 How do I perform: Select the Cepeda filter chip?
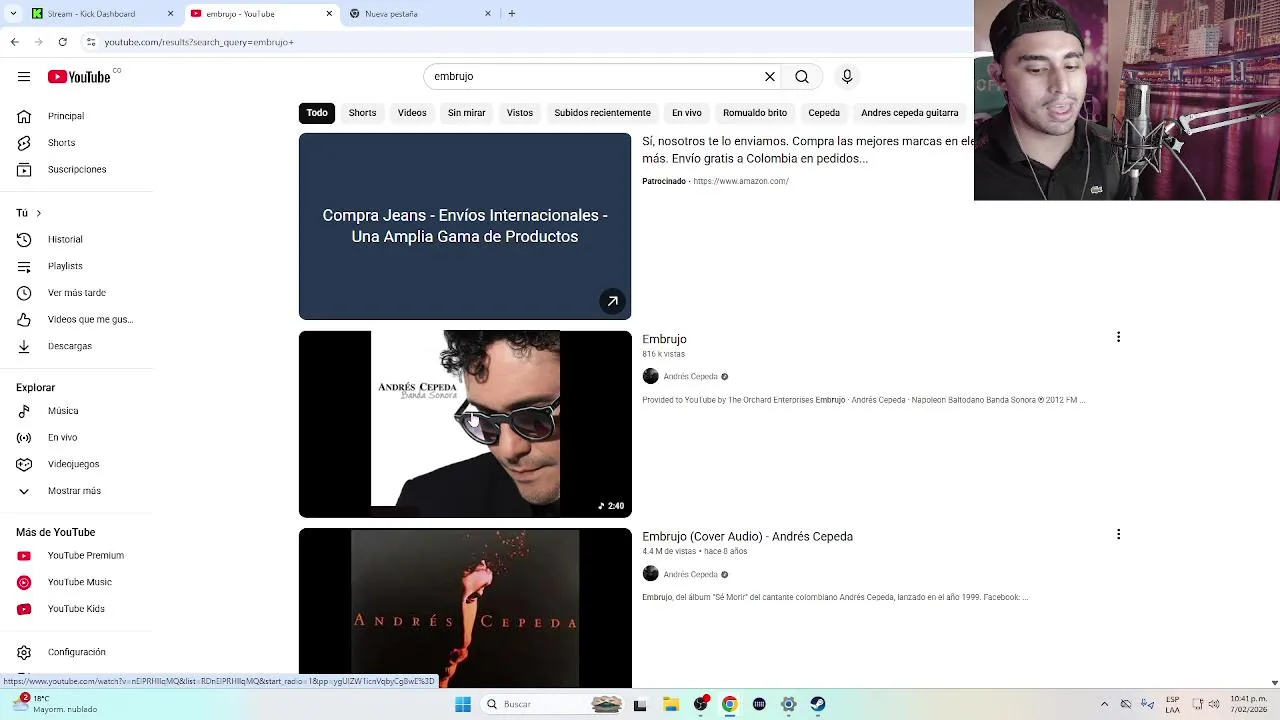pos(824,113)
